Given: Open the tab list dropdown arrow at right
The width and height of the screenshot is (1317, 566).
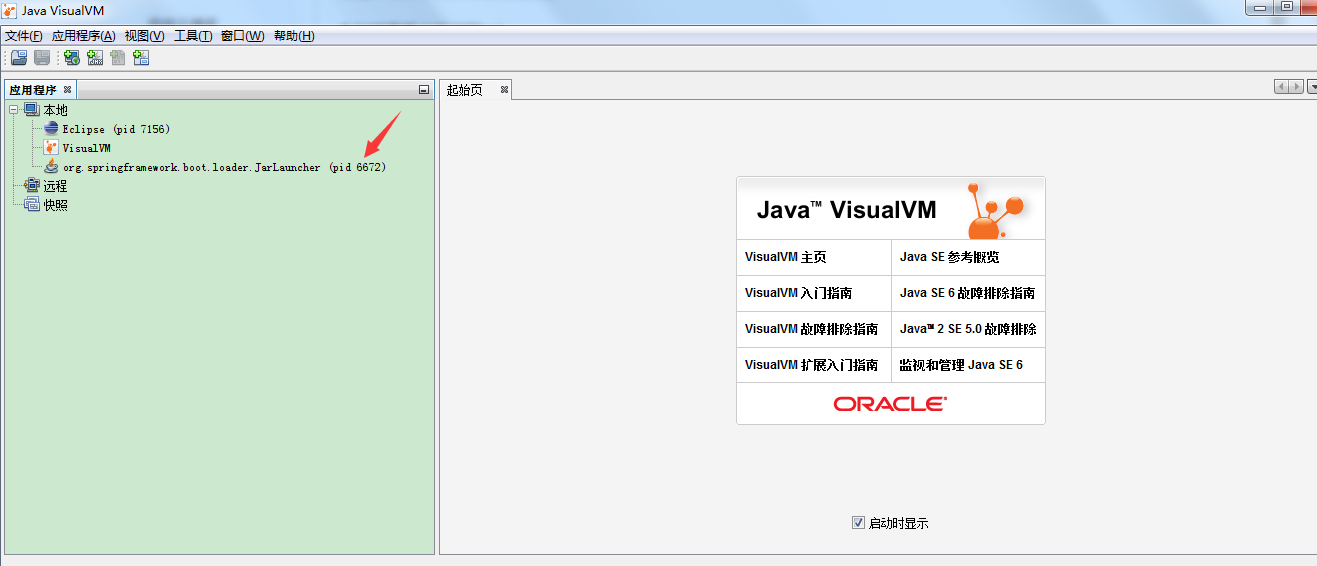Looking at the screenshot, I should pos(1312,87).
